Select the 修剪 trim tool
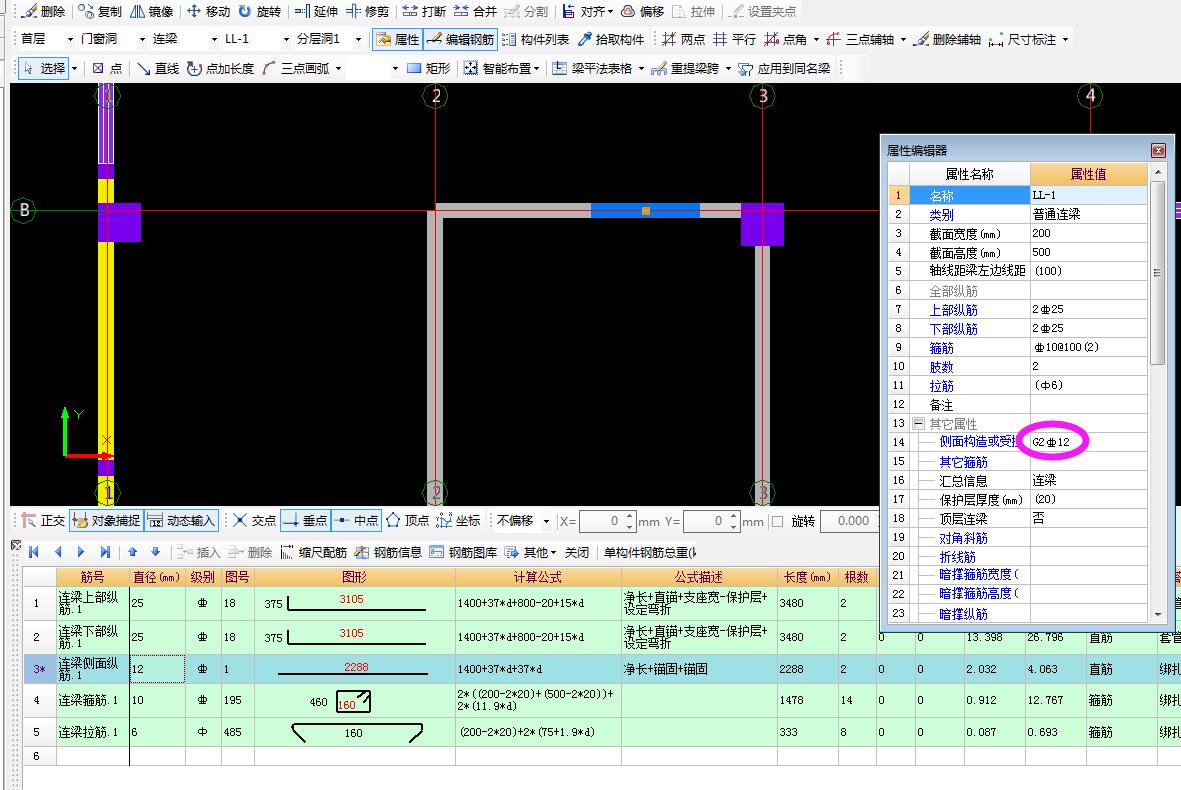 pos(368,11)
